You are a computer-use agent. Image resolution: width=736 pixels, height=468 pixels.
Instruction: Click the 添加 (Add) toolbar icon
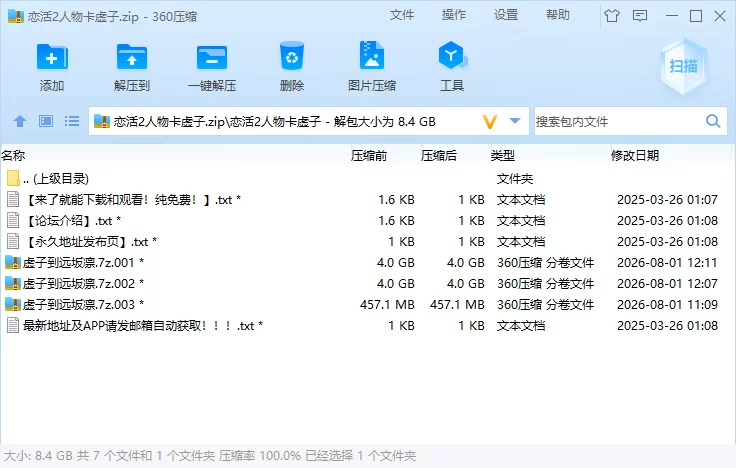tap(52, 57)
